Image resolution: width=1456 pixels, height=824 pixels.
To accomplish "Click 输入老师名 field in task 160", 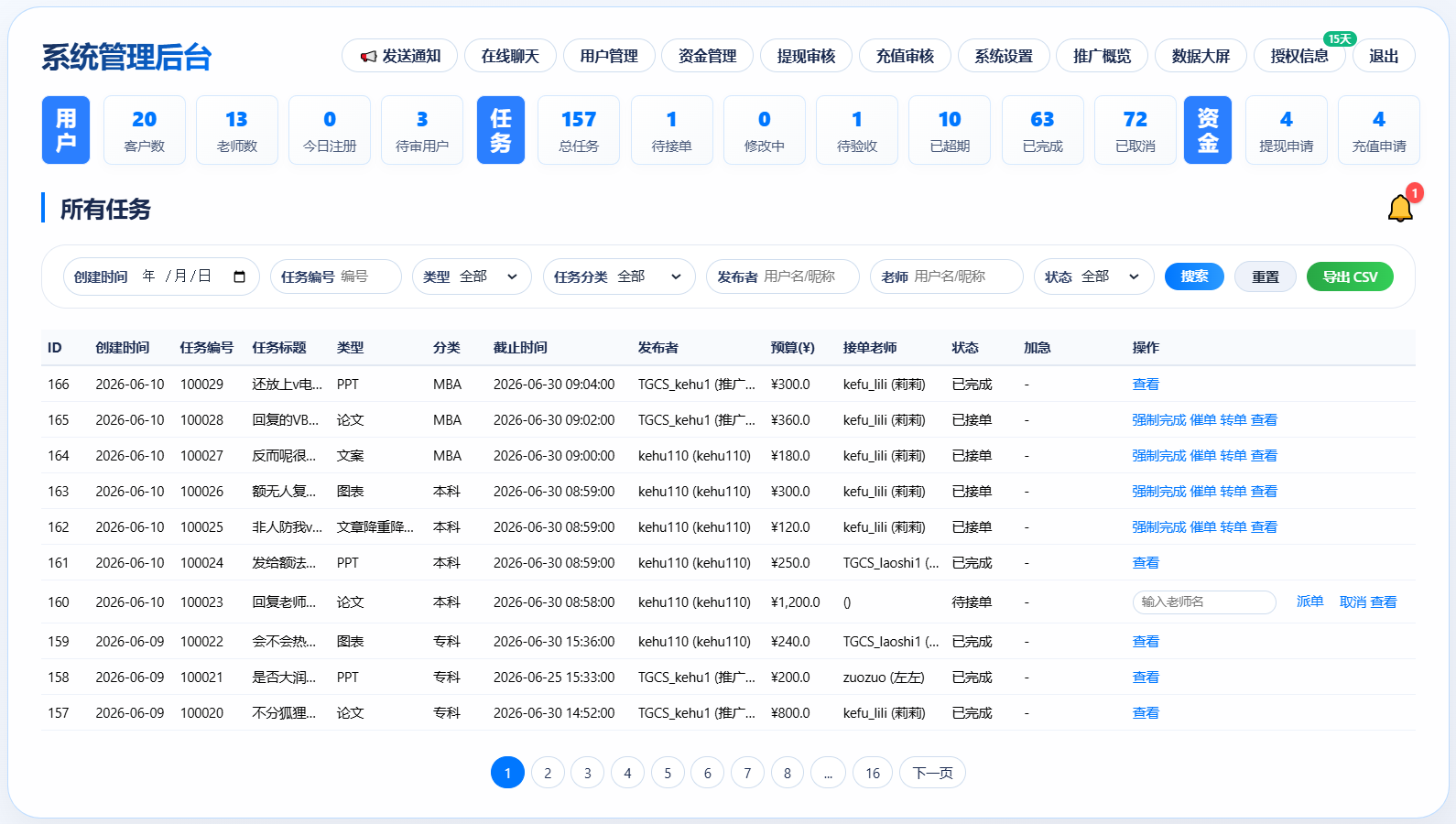I will coord(1204,602).
